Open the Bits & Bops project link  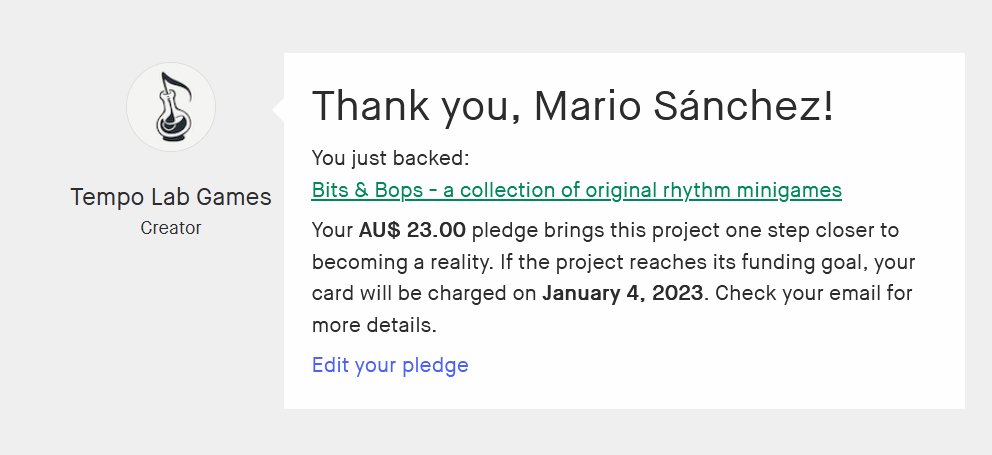pyautogui.click(x=576, y=190)
